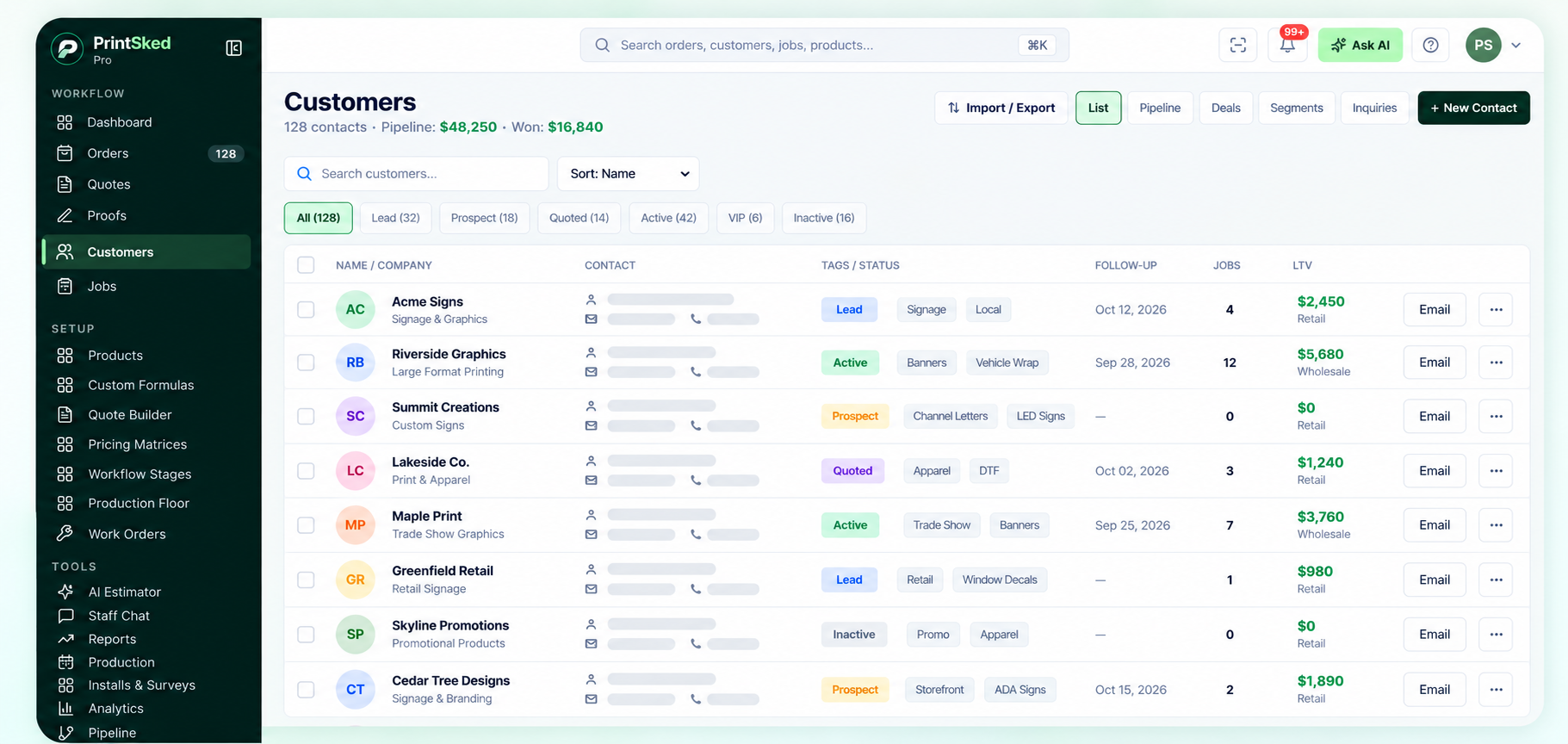Click the Analytics bar chart icon
1568x744 pixels.
click(x=65, y=709)
